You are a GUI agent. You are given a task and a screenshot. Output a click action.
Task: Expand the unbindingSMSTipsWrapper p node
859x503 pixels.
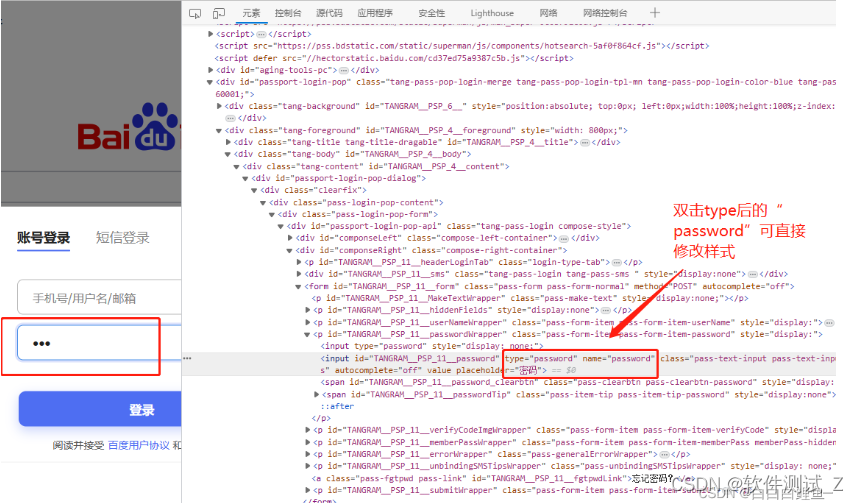pos(307,466)
